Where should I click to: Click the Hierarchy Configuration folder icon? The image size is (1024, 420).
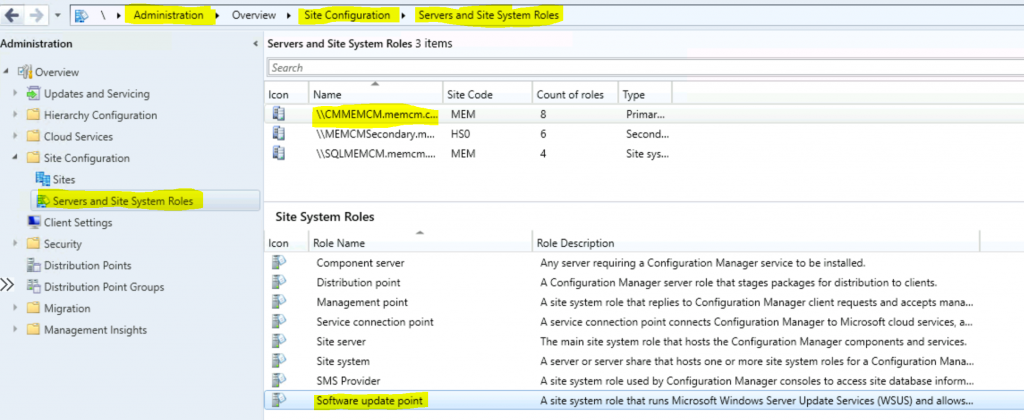[x=33, y=115]
